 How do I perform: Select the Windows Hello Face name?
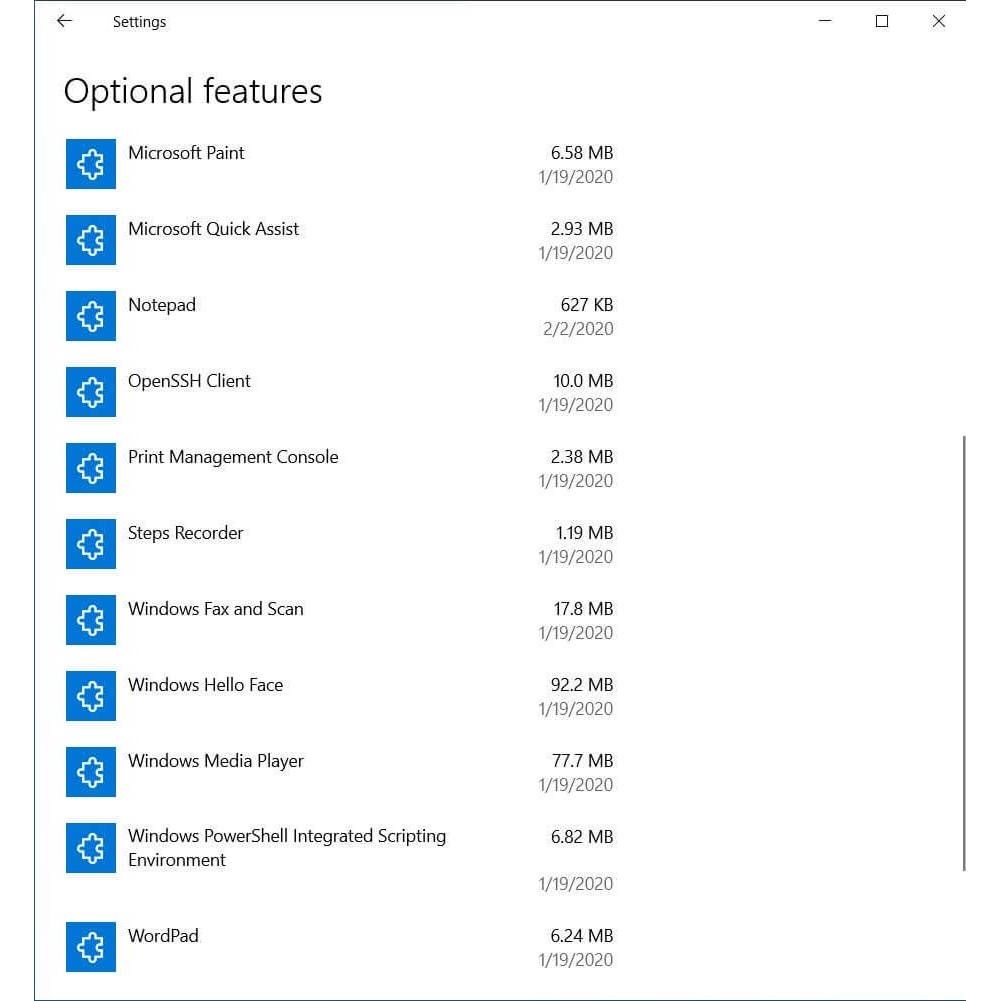[x=205, y=685]
